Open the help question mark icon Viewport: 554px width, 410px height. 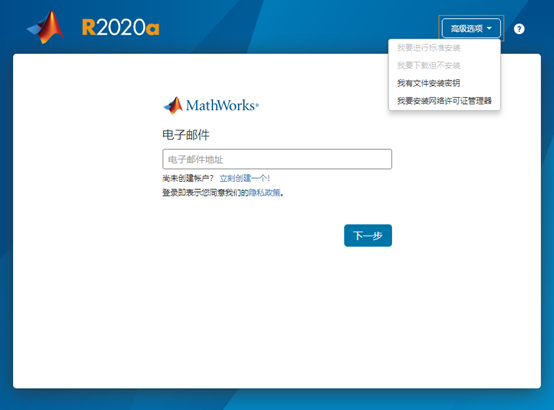click(519, 29)
